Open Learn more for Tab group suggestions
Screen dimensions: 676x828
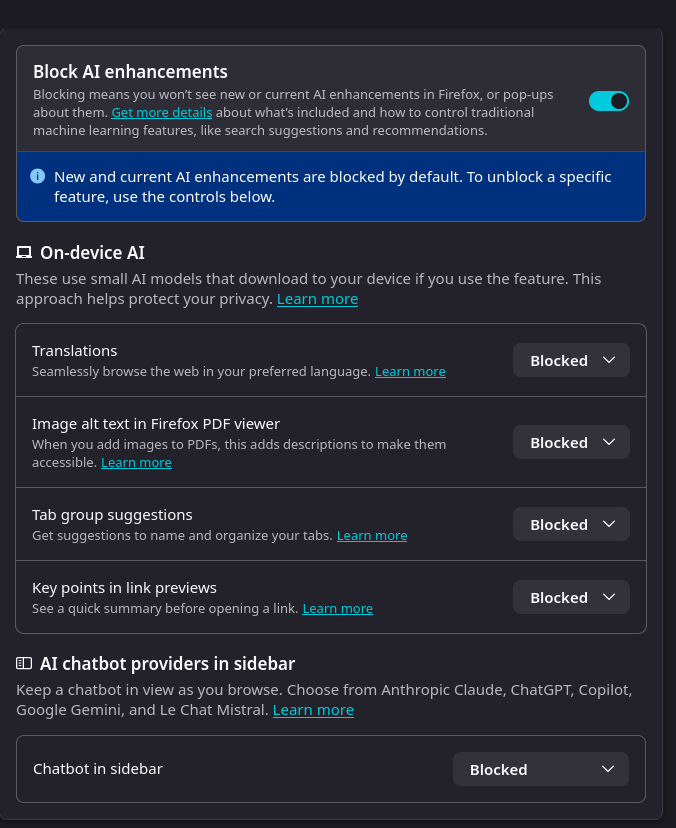pyautogui.click(x=372, y=535)
